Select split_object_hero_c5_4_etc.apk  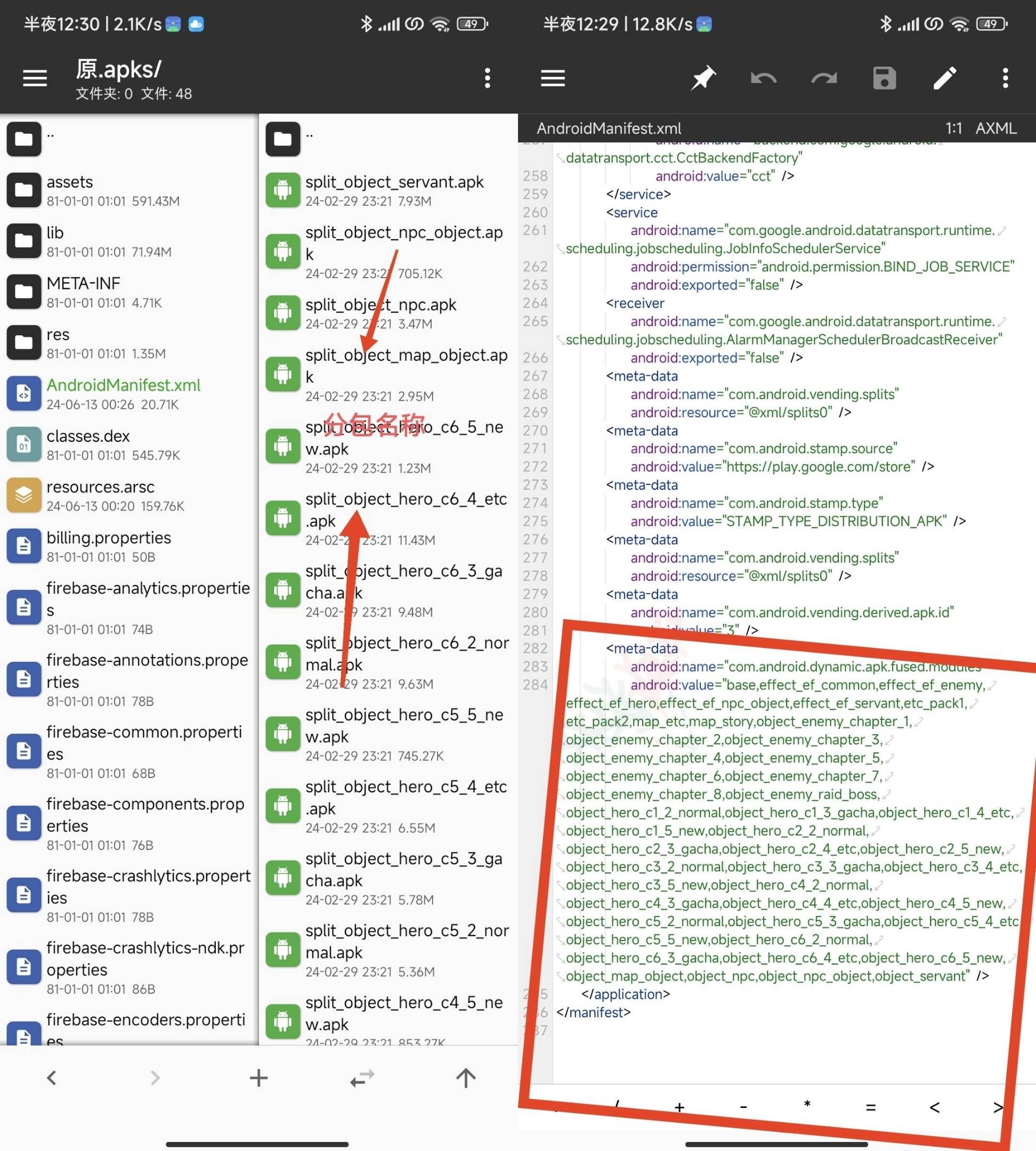point(389,806)
